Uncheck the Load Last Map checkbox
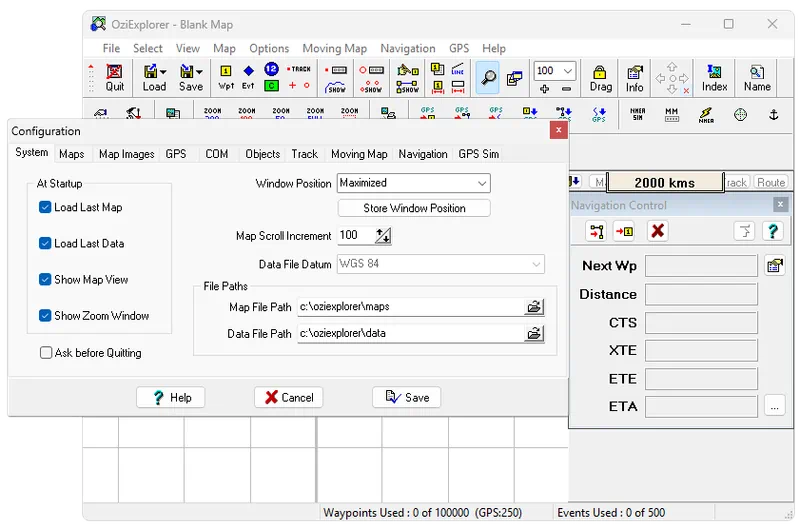800x530 pixels. click(x=45, y=207)
